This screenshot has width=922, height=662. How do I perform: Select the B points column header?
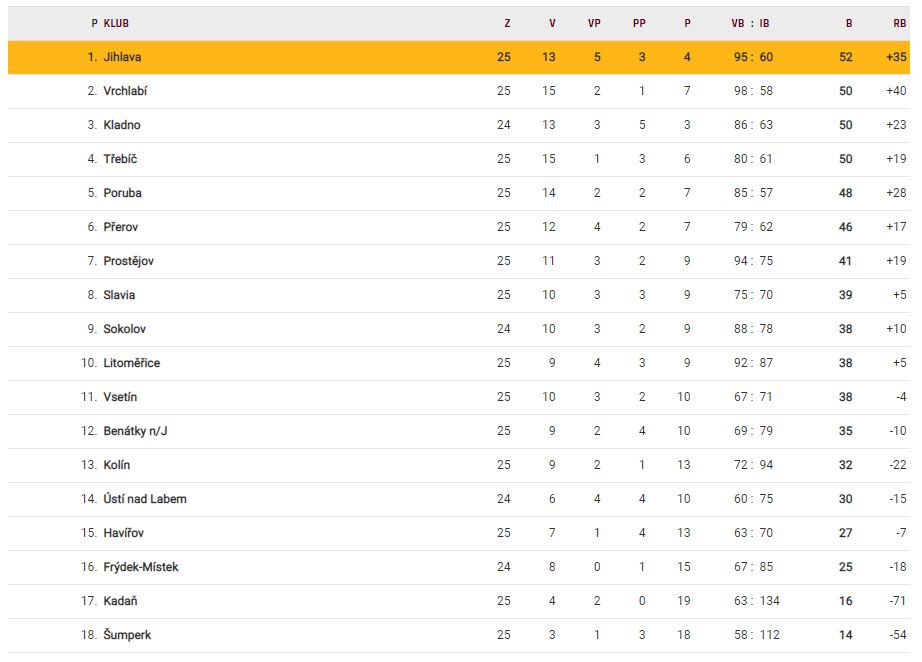(849, 23)
